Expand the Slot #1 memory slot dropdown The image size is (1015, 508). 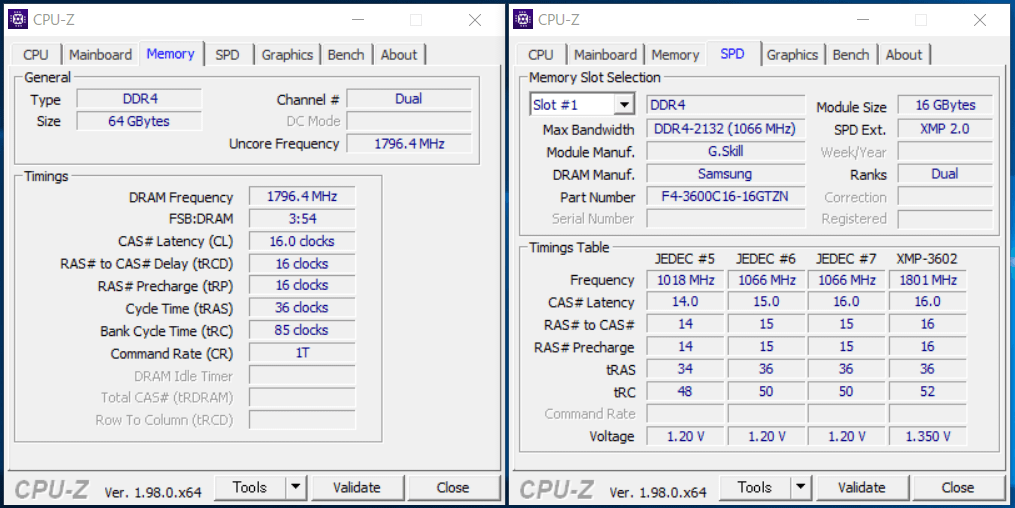pyautogui.click(x=624, y=105)
